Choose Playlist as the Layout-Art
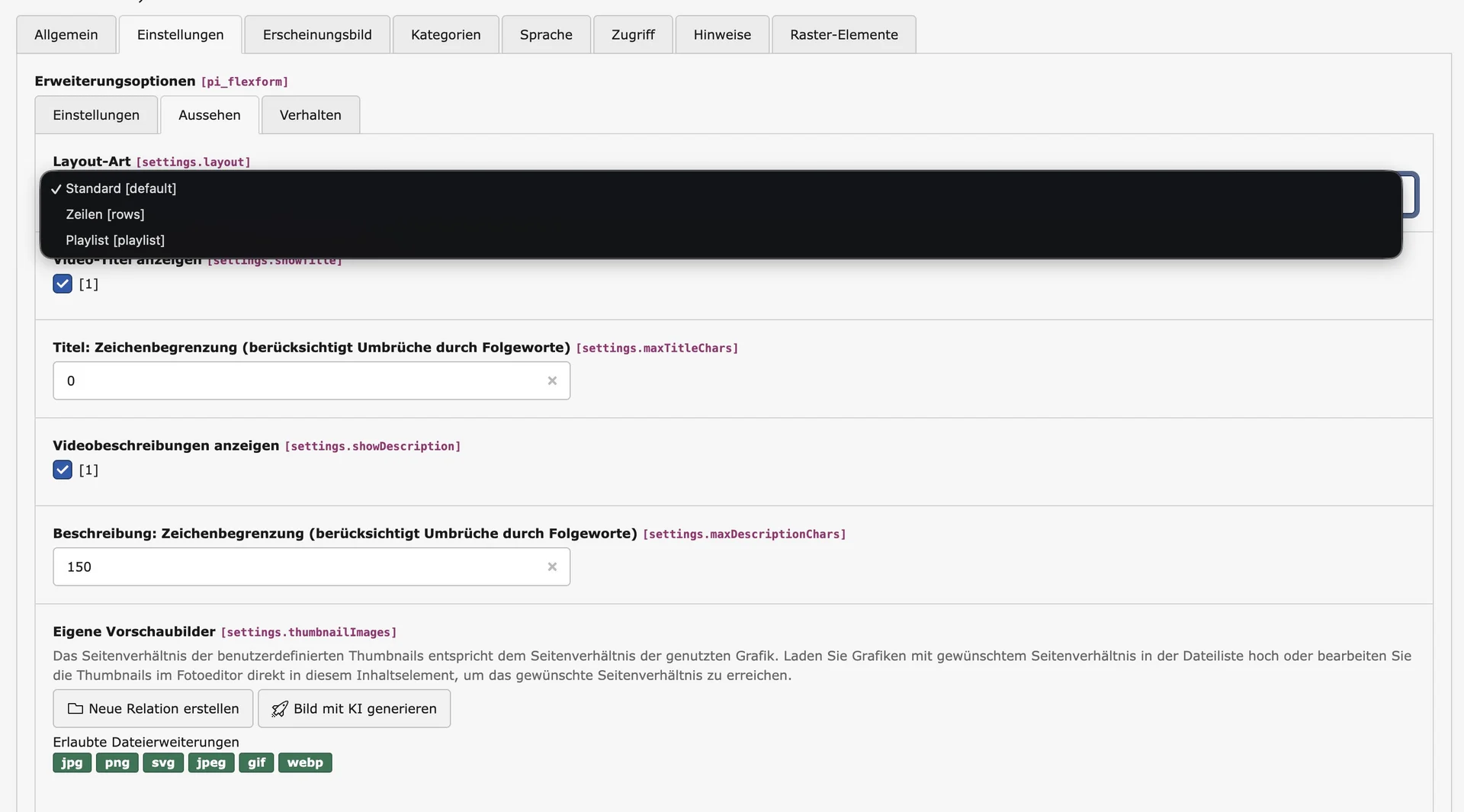Image resolution: width=1464 pixels, height=812 pixels. 115,240
